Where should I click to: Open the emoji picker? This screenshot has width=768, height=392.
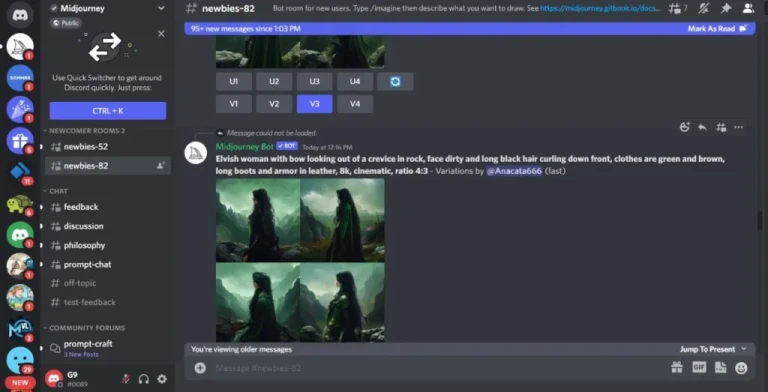click(x=741, y=368)
